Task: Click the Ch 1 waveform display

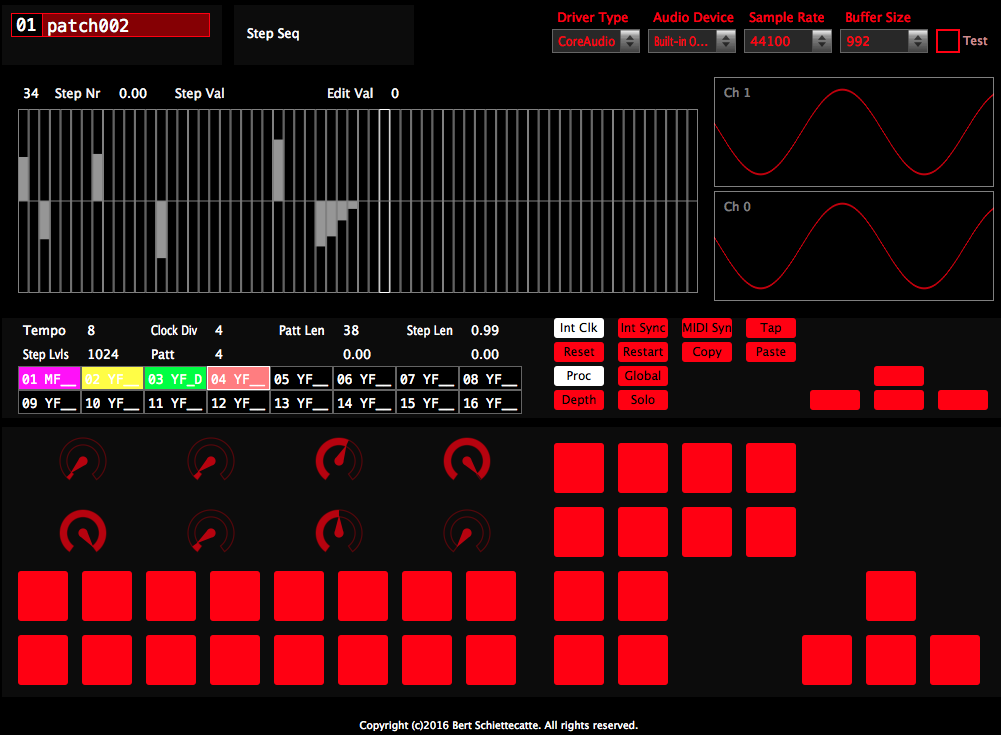Action: click(854, 132)
